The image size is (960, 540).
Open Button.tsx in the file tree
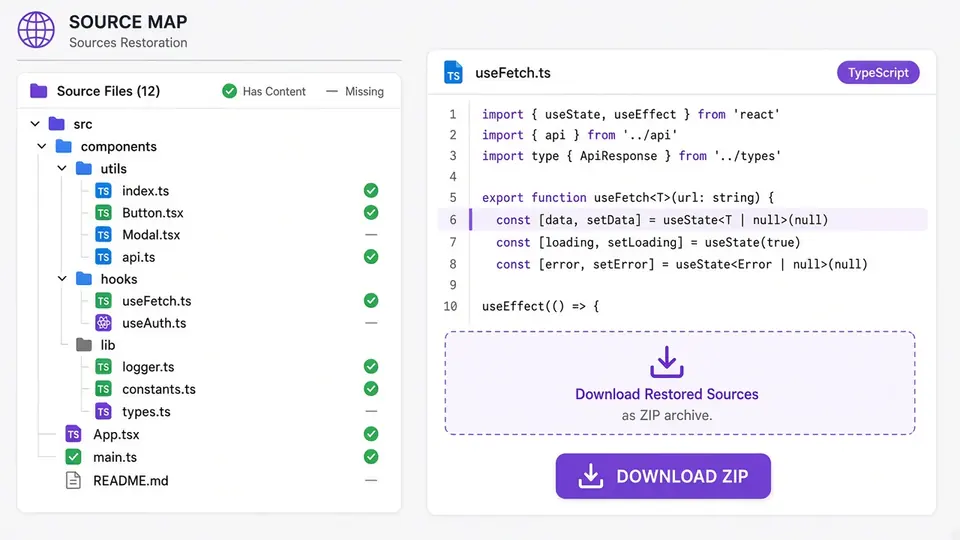(x=152, y=213)
